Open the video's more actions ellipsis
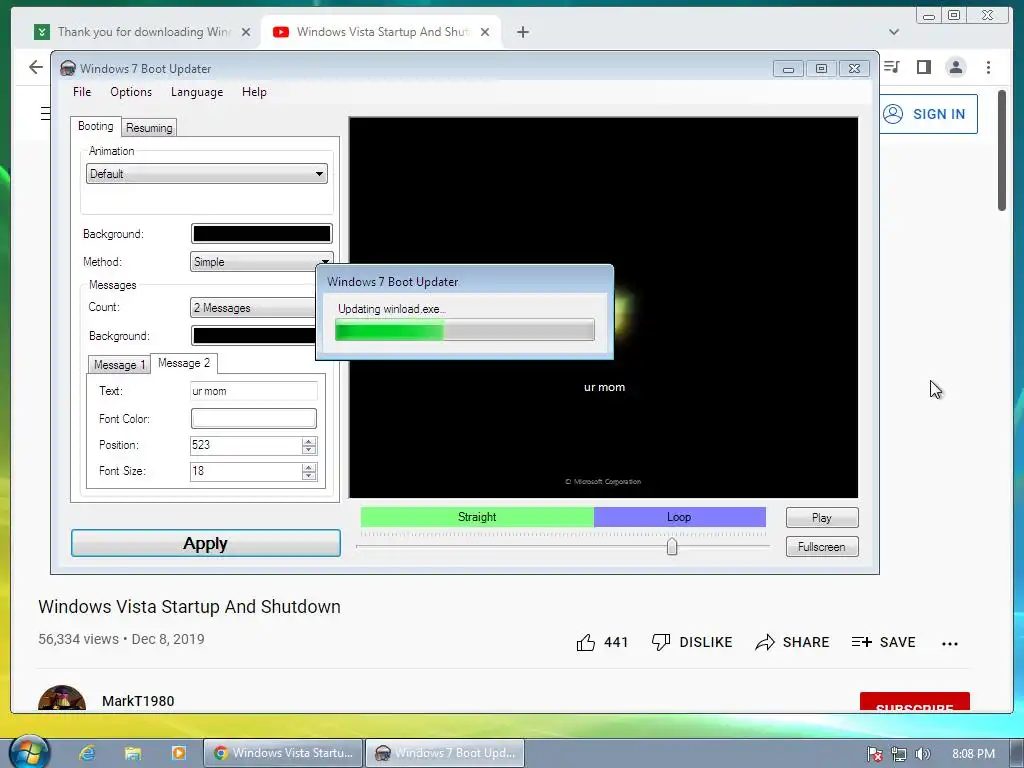Viewport: 1024px width, 768px height. [x=950, y=643]
